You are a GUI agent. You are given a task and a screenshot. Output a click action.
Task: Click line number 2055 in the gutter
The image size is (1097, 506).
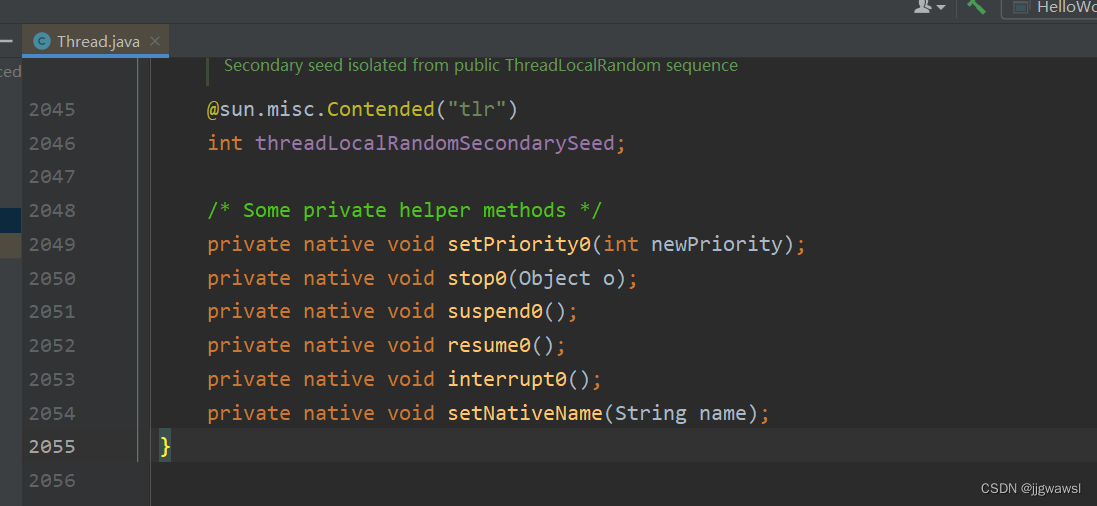pyautogui.click(x=52, y=447)
